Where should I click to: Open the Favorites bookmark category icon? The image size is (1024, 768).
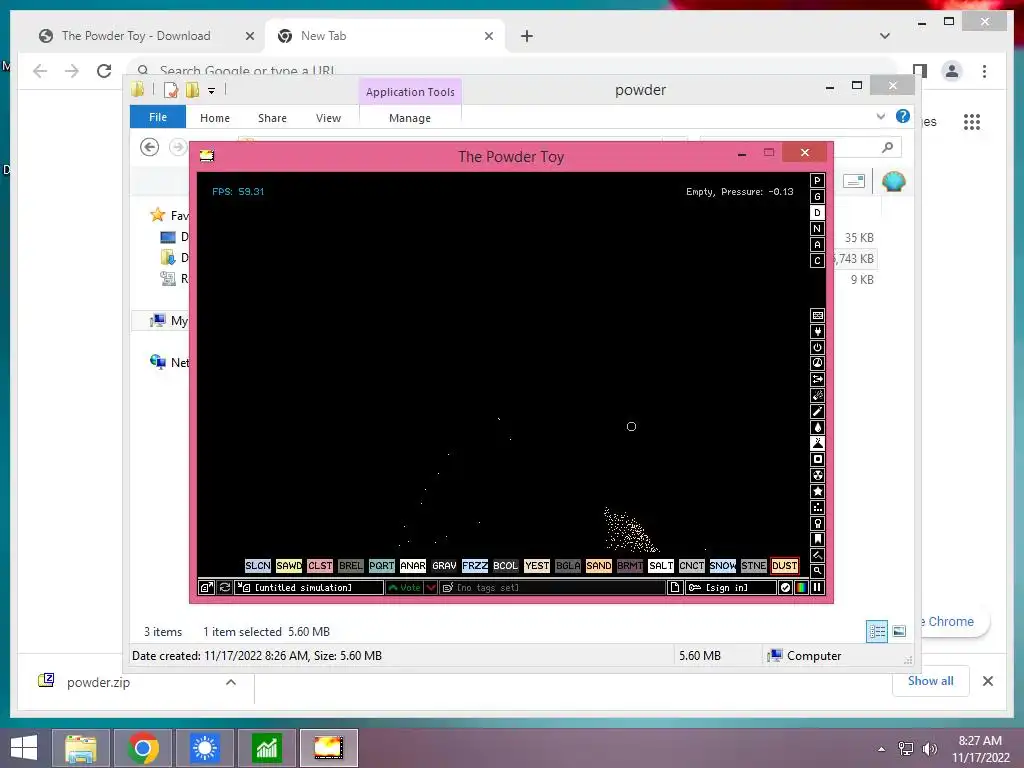(817, 539)
